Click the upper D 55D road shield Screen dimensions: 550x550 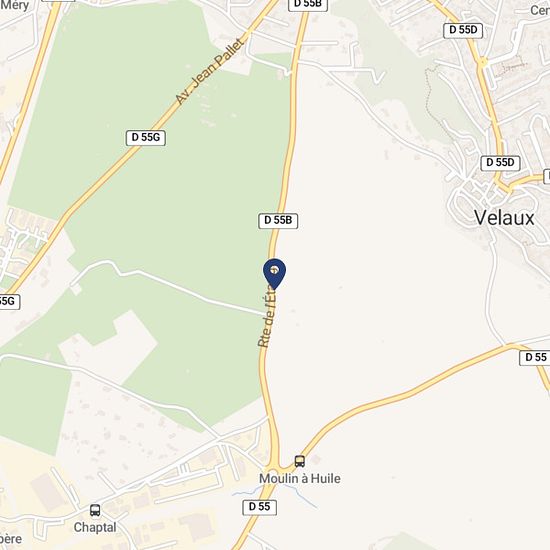[463, 31]
